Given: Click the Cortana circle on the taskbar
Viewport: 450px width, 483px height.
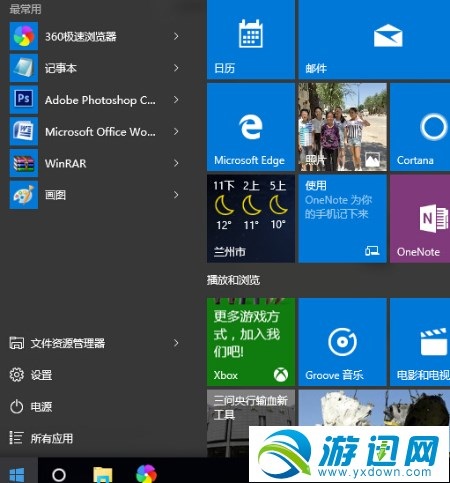Looking at the screenshot, I should point(59,474).
